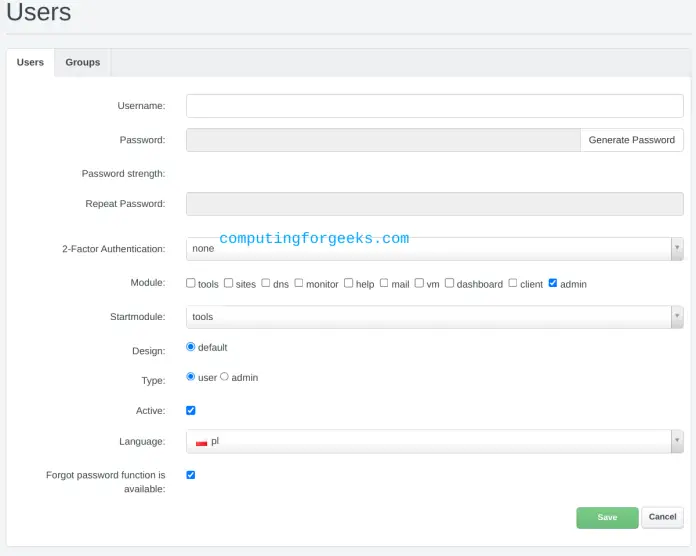Focus the Username input field
This screenshot has width=696, height=556.
click(434, 106)
